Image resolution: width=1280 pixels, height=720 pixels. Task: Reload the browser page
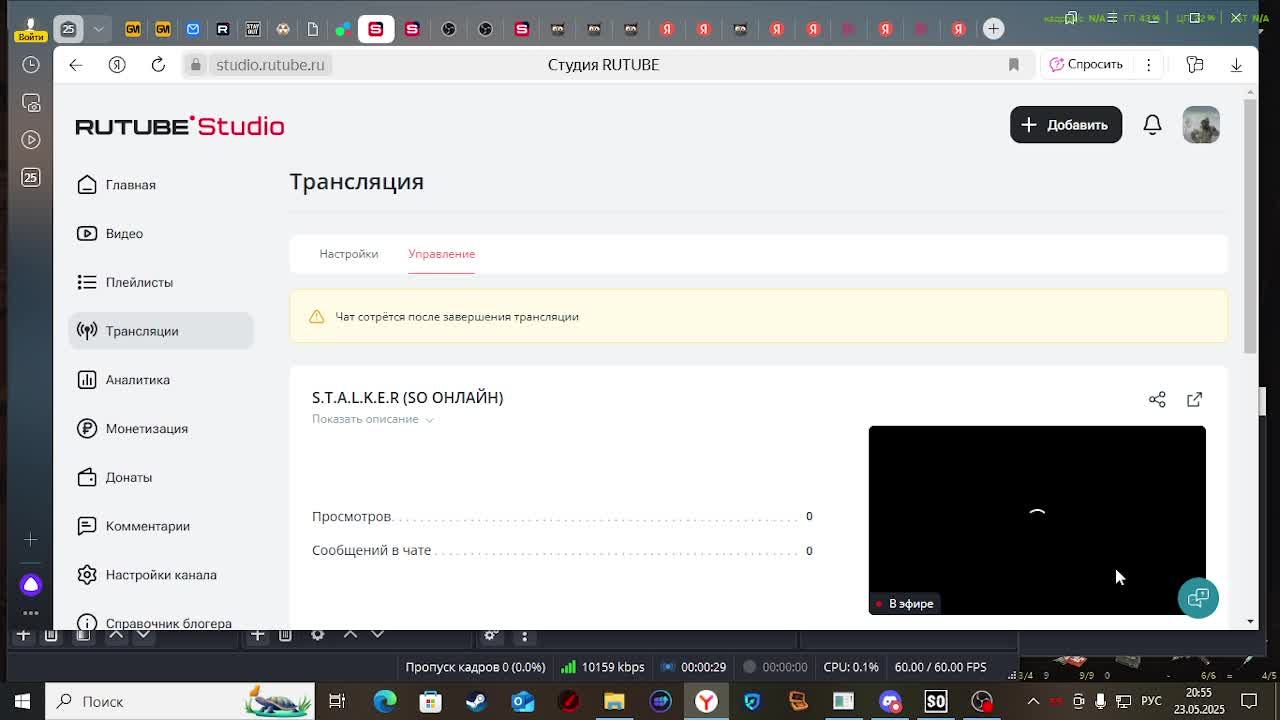coord(158,65)
